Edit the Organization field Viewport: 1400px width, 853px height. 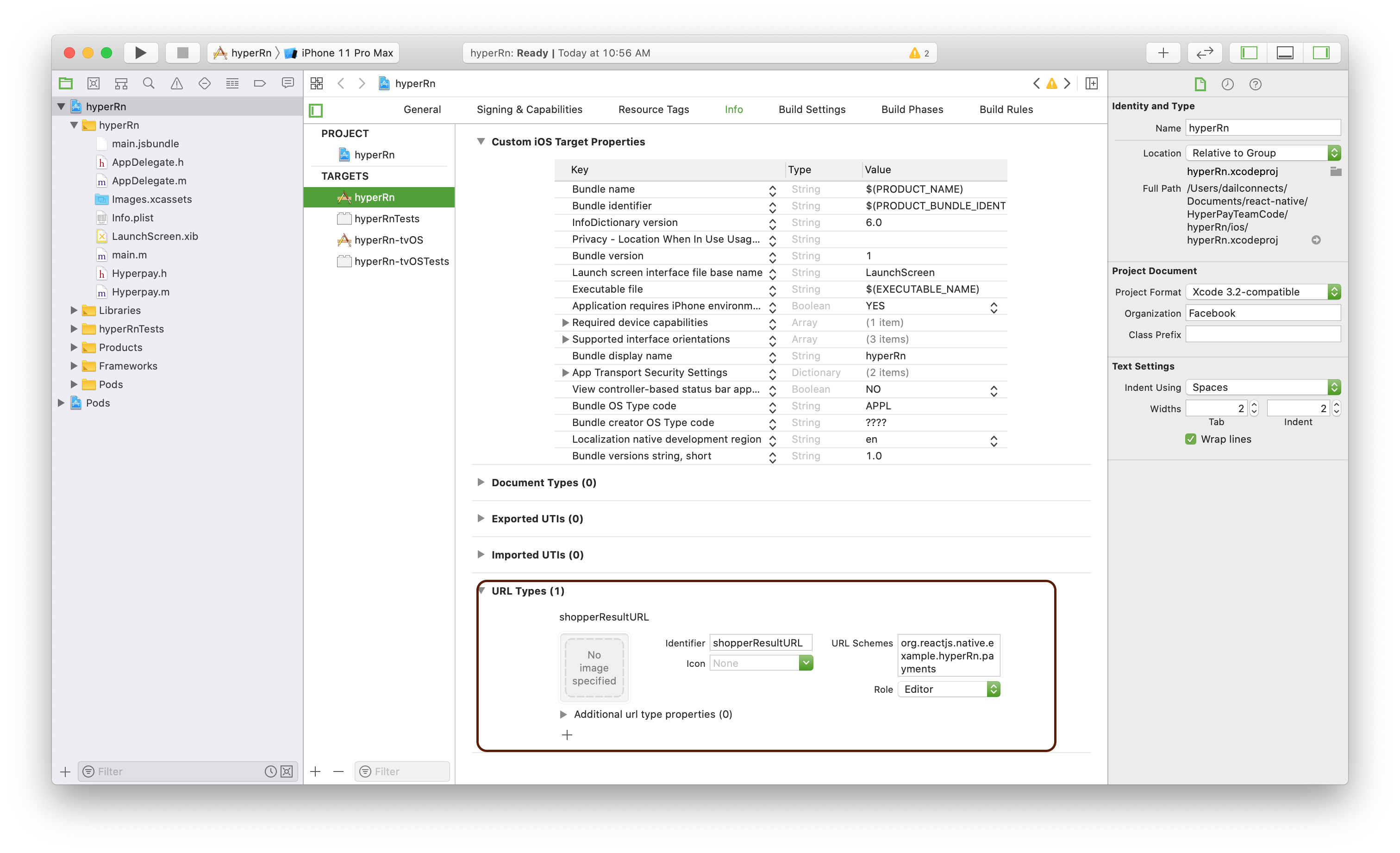coord(1263,313)
